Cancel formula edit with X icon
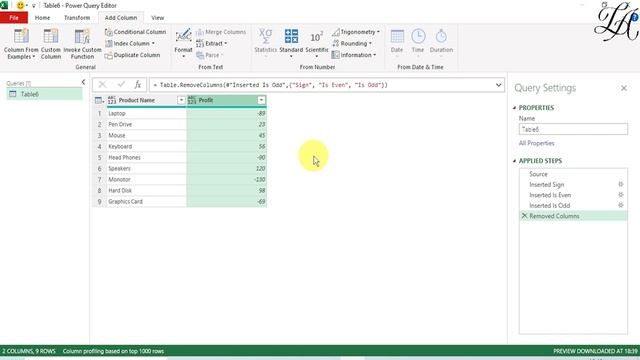Image resolution: width=640 pixels, height=360 pixels. pyautogui.click(x=102, y=85)
